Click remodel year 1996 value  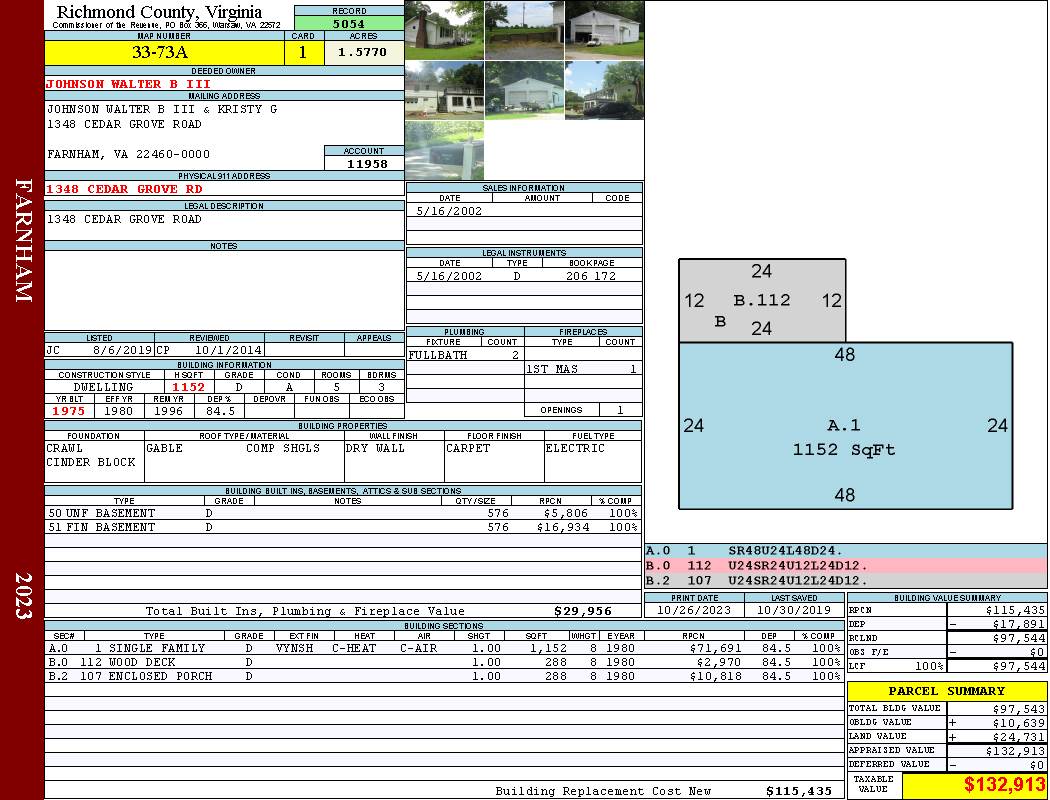pyautogui.click(x=168, y=411)
